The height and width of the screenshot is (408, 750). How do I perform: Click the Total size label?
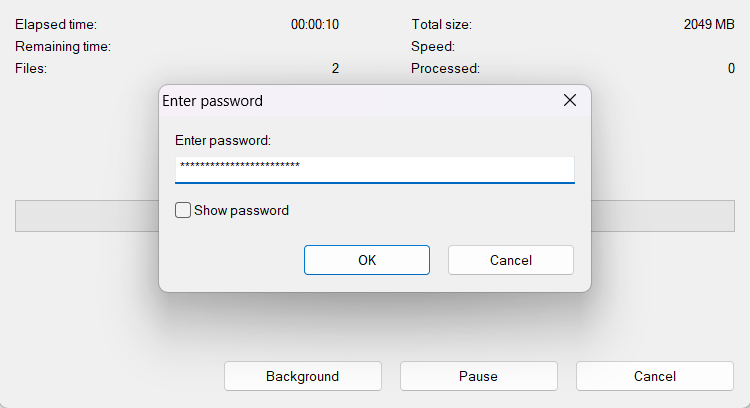pyautogui.click(x=441, y=24)
